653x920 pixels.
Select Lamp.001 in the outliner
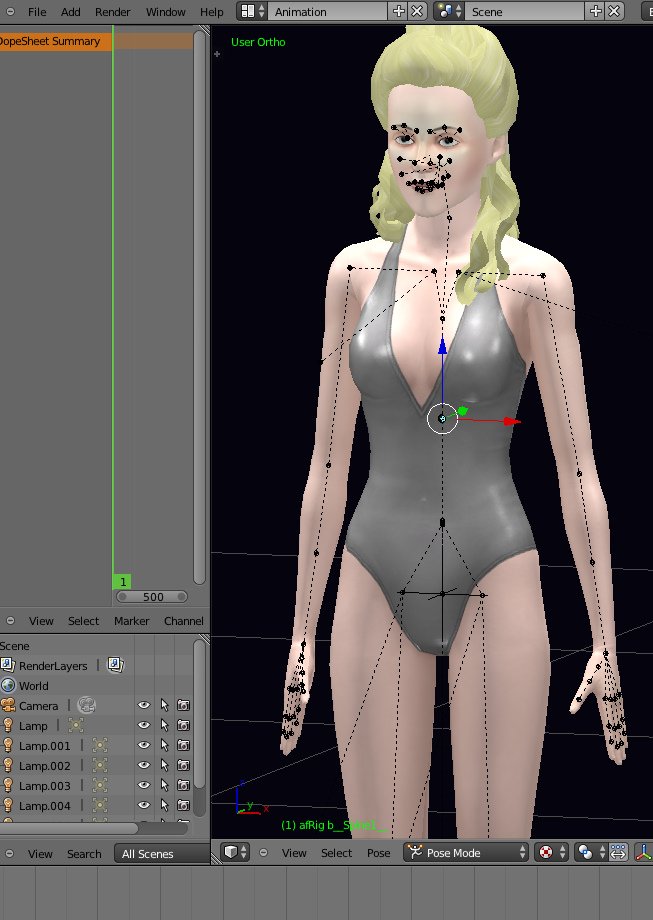coord(44,746)
